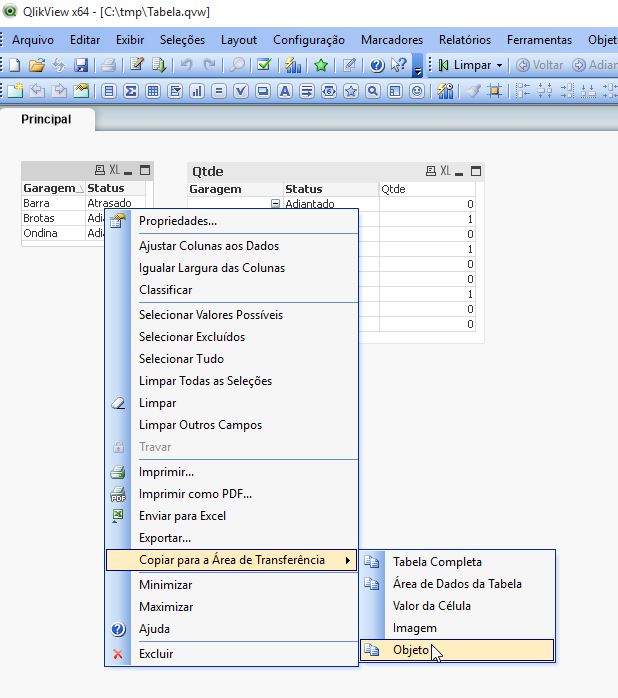Click the Limpar toolbar button
The width and height of the screenshot is (618, 698).
466,65
